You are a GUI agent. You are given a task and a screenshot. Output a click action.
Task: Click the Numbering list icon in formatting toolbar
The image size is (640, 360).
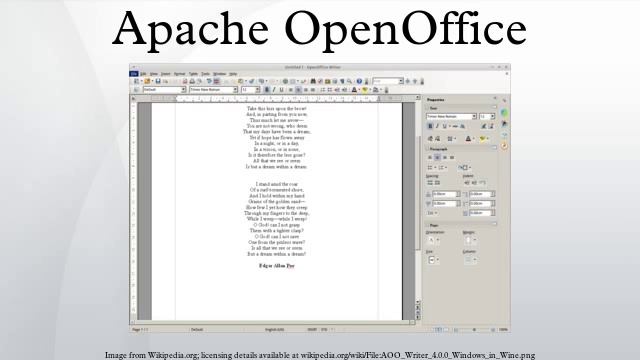[323, 89]
